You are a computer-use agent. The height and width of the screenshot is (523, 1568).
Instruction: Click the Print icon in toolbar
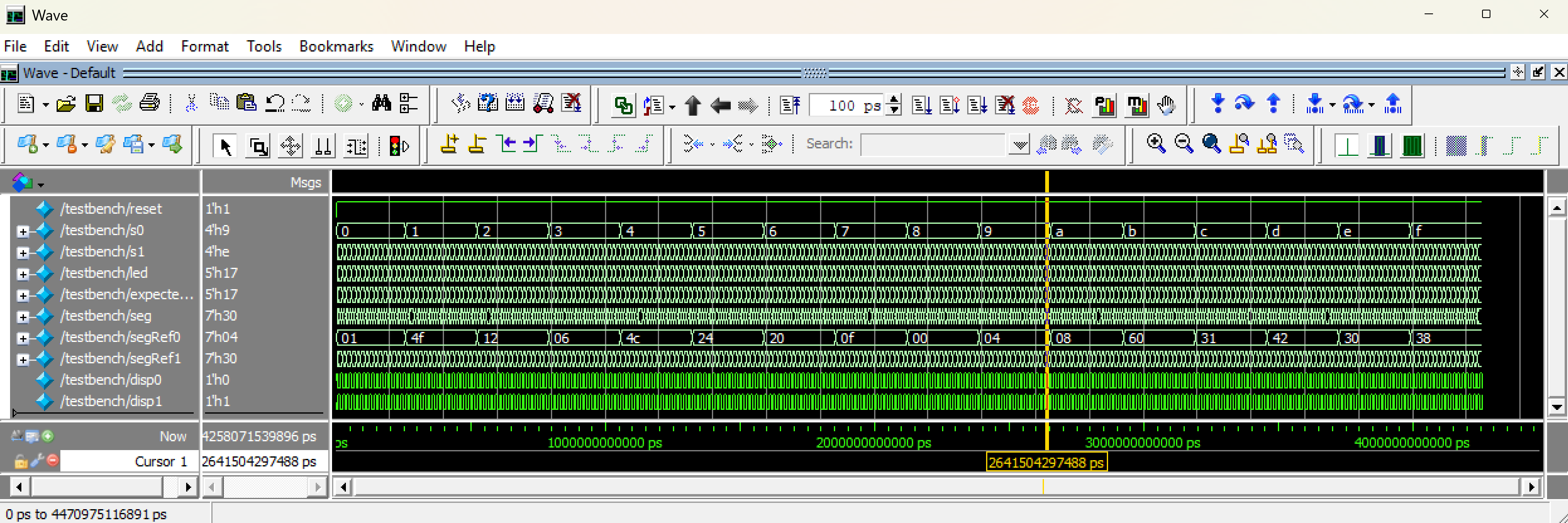click(x=149, y=104)
